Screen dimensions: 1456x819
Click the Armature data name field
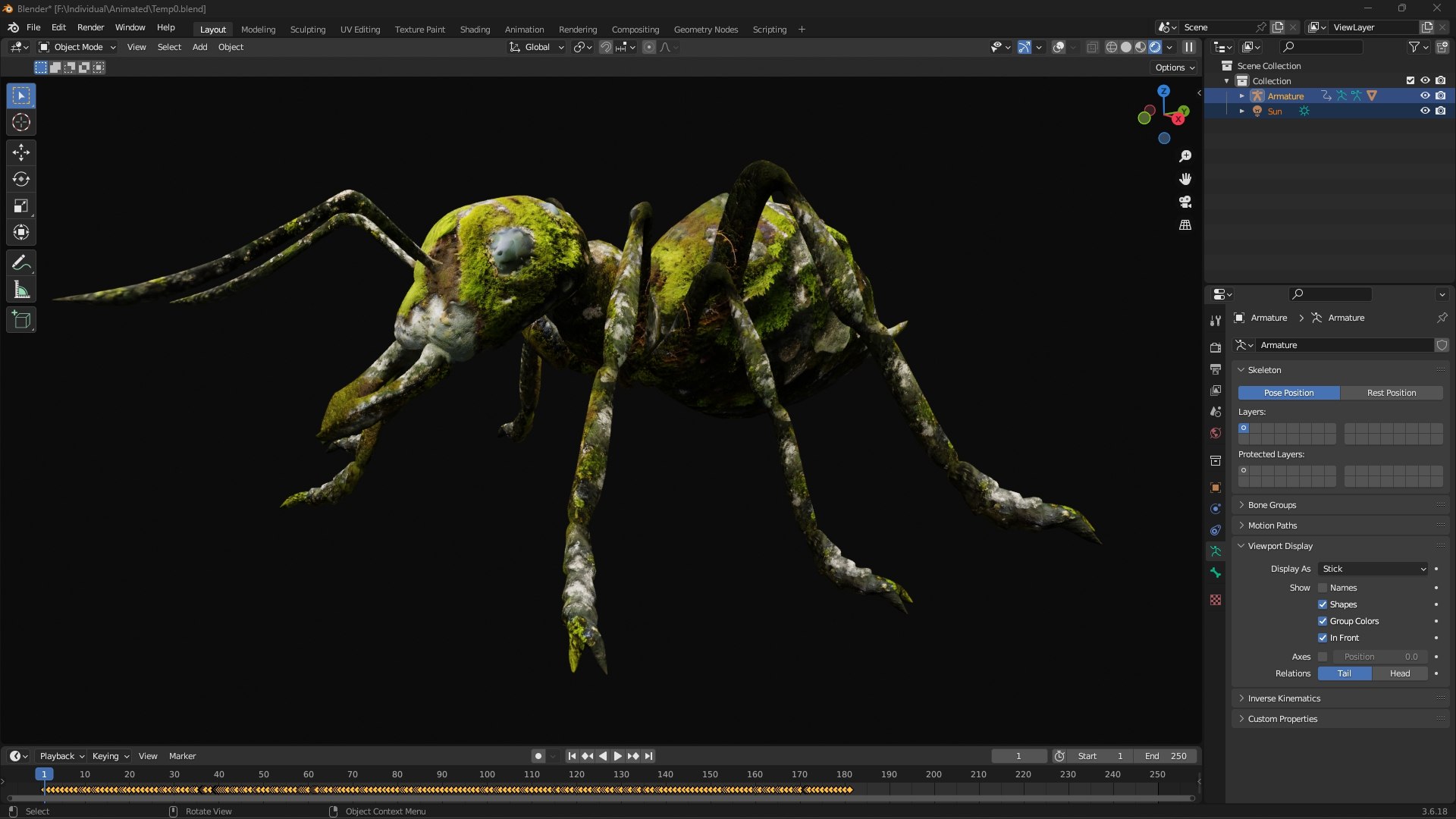coord(1345,345)
